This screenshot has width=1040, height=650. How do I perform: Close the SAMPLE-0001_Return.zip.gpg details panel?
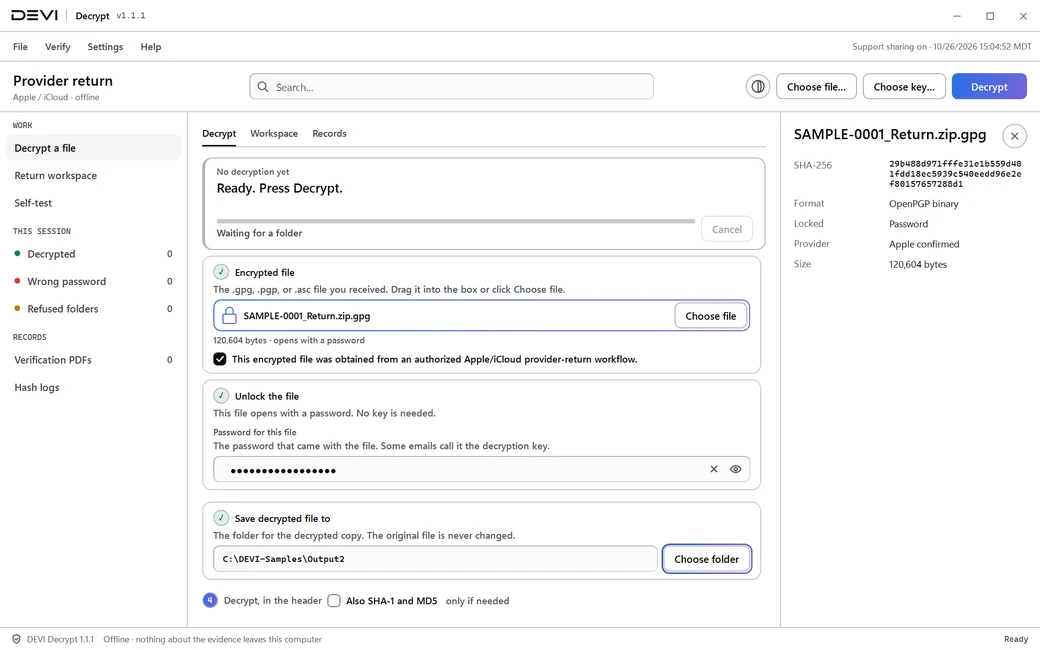tap(1014, 136)
